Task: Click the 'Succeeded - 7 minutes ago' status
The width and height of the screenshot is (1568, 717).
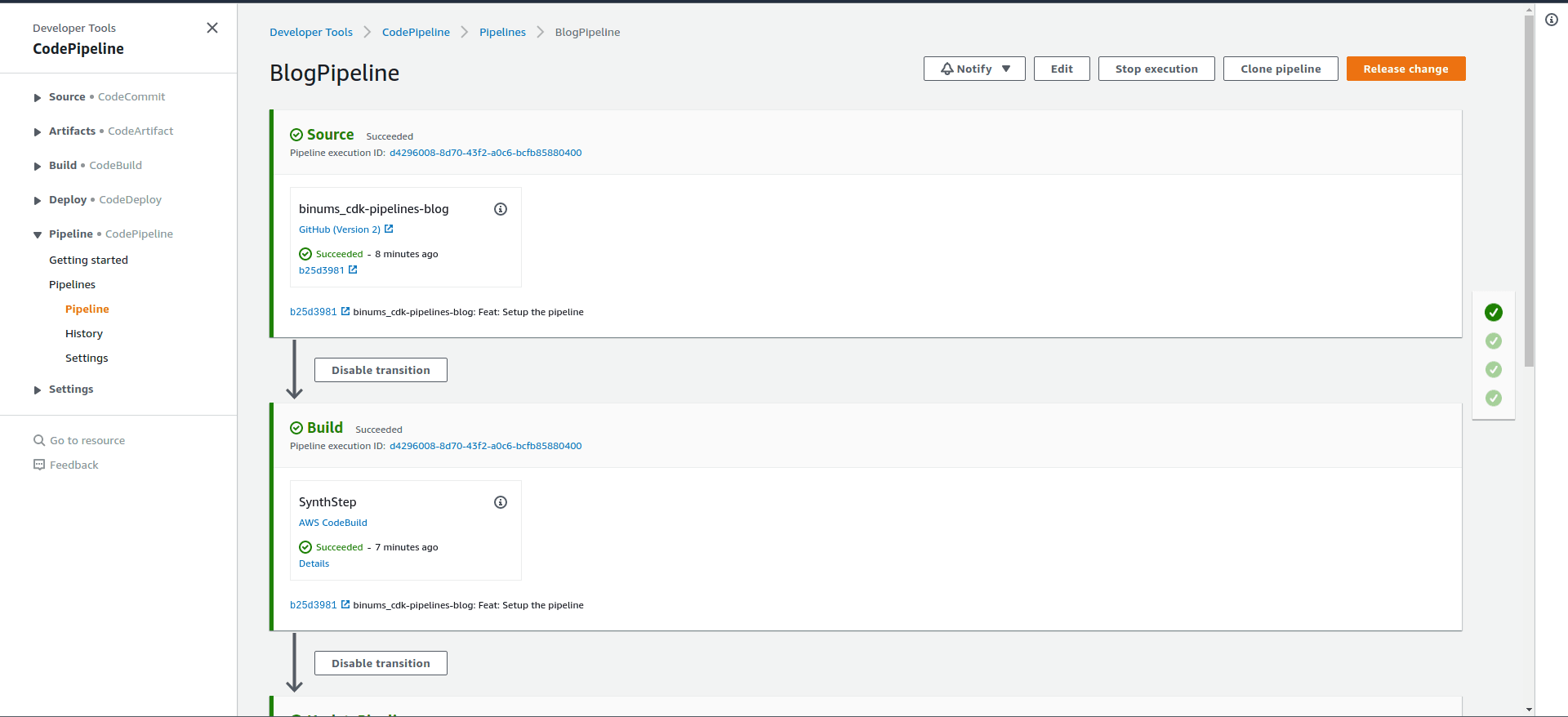Action: click(x=368, y=547)
